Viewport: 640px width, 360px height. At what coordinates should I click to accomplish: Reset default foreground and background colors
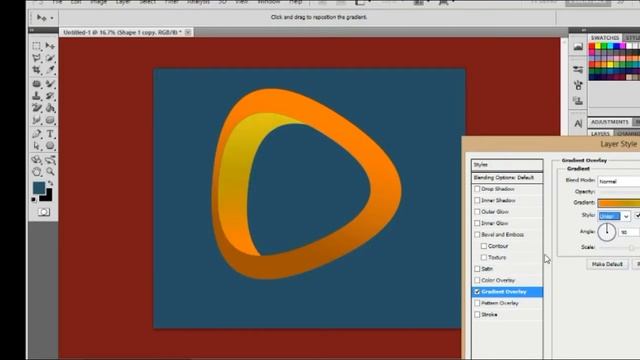tap(33, 199)
